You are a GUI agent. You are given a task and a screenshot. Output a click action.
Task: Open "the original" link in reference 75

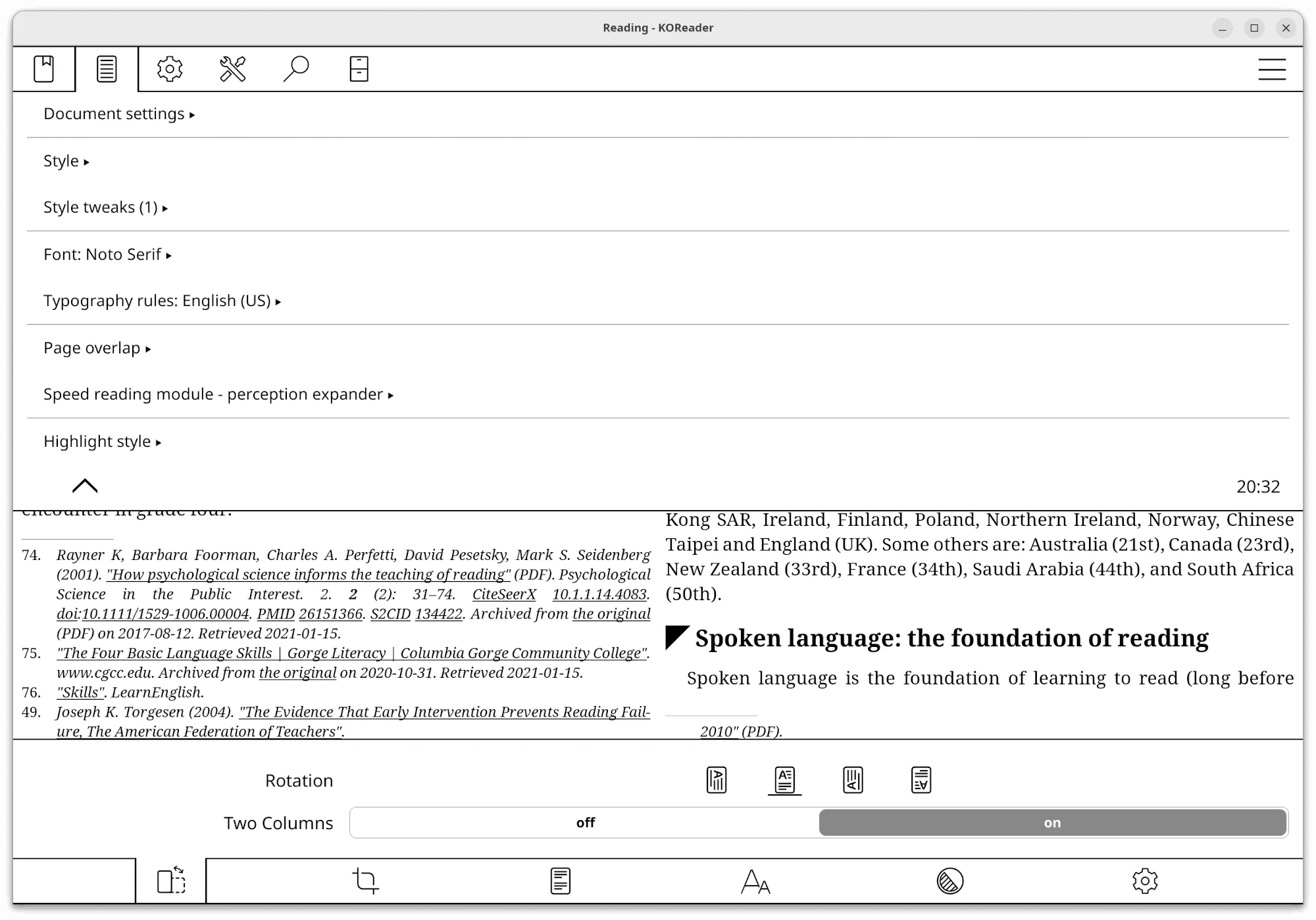point(297,673)
